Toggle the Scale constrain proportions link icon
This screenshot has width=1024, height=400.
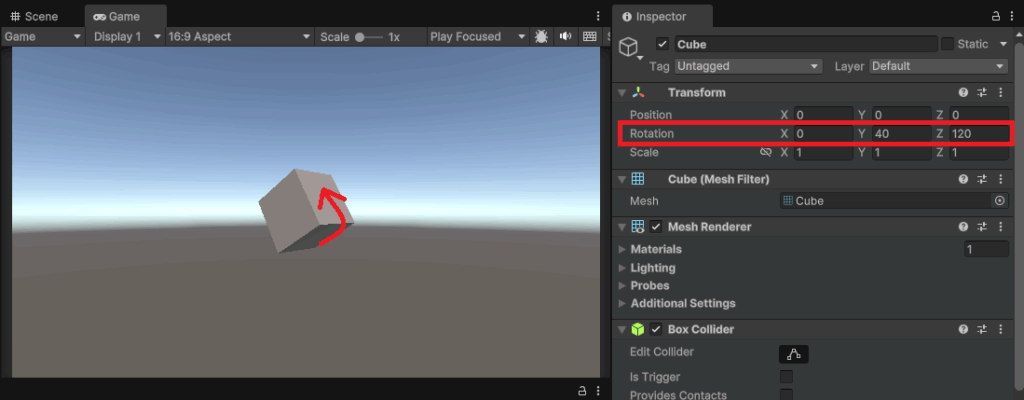(x=766, y=152)
